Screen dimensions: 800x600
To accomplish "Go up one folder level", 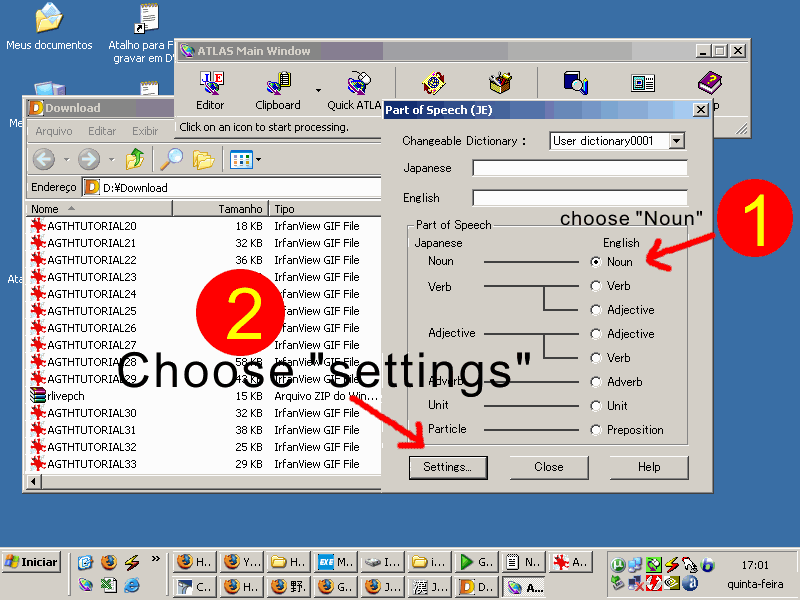I will [x=135, y=159].
